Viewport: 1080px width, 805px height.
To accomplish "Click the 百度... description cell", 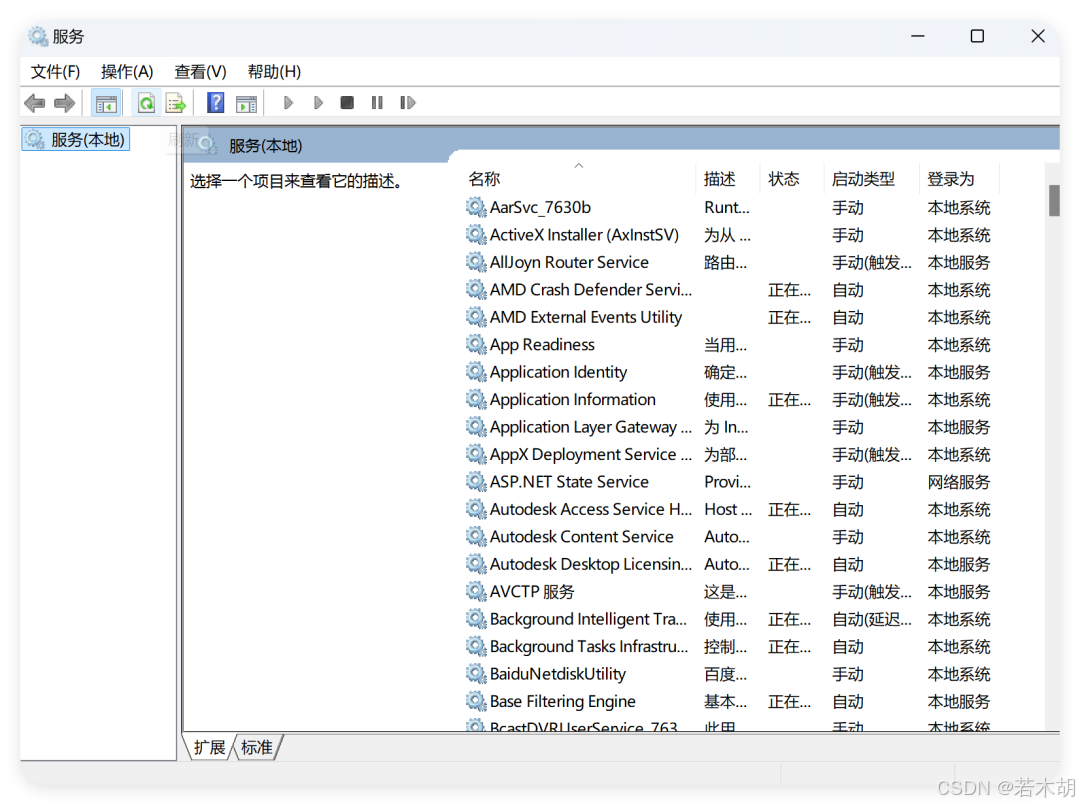I will 725,674.
